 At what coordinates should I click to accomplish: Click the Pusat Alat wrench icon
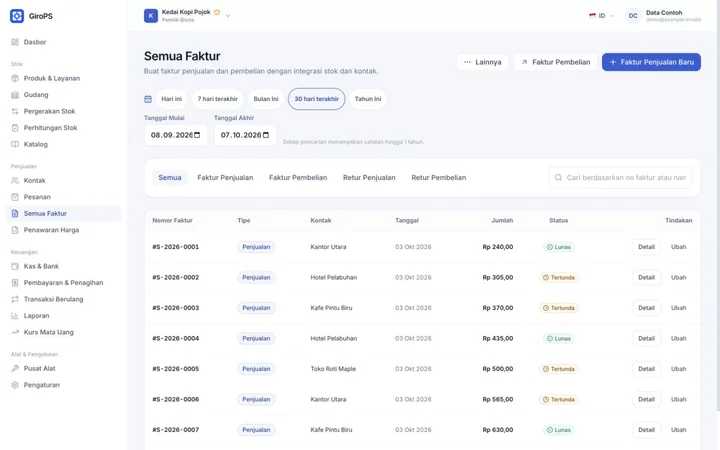pyautogui.click(x=15, y=369)
